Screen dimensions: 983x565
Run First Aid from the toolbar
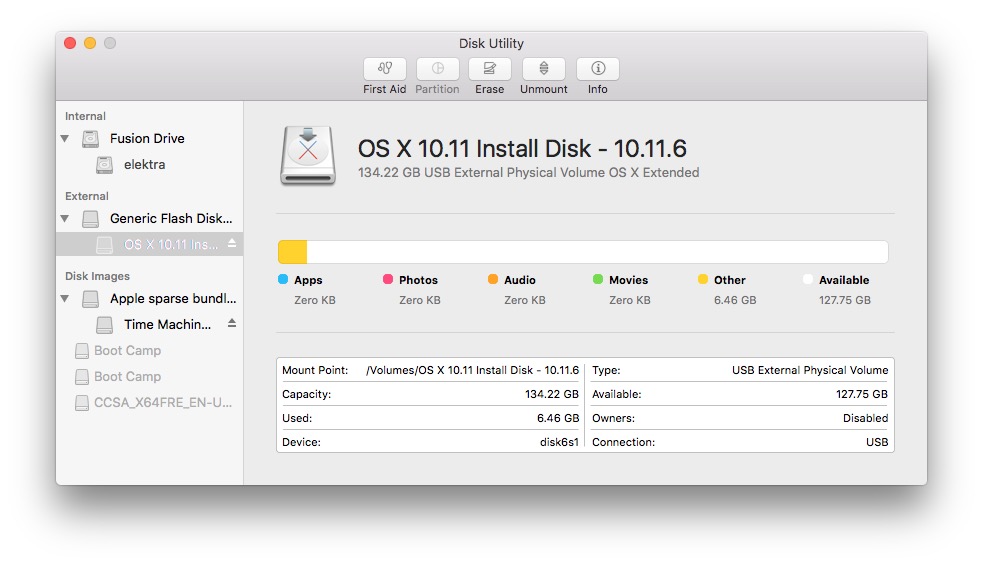click(x=384, y=68)
